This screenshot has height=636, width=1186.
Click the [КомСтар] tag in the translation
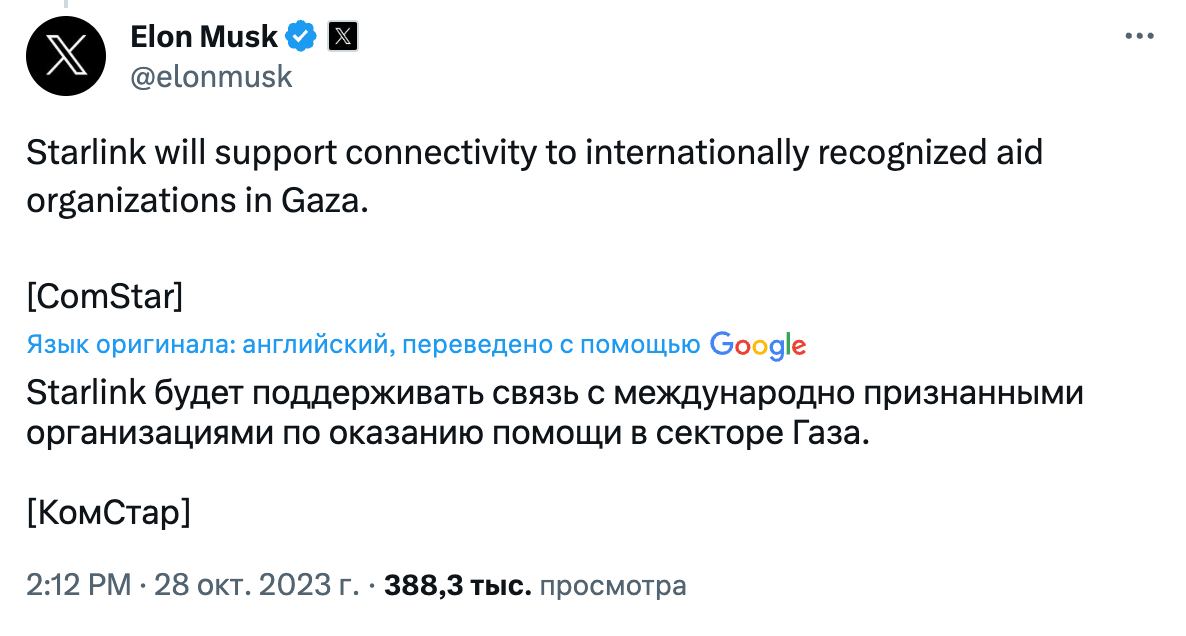(109, 513)
